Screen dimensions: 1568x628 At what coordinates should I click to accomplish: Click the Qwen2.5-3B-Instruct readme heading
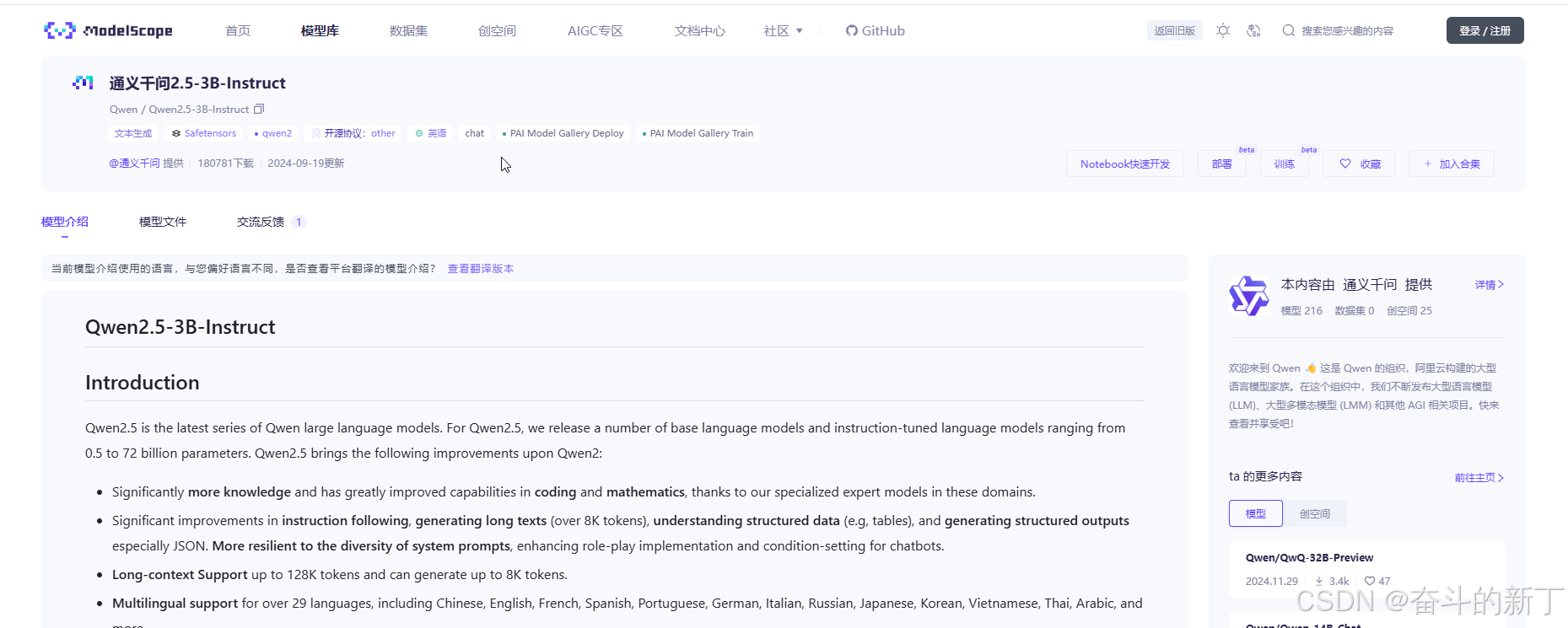(181, 327)
